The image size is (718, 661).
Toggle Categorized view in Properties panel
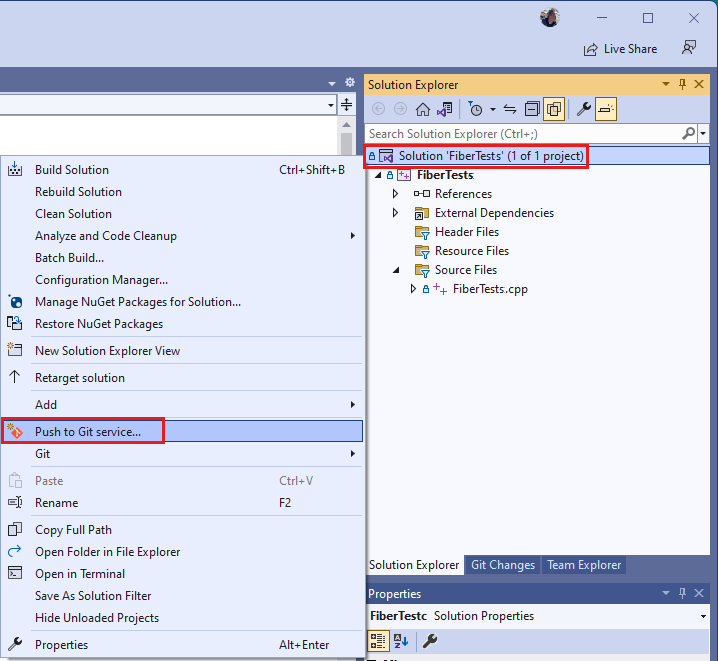[x=378, y=641]
